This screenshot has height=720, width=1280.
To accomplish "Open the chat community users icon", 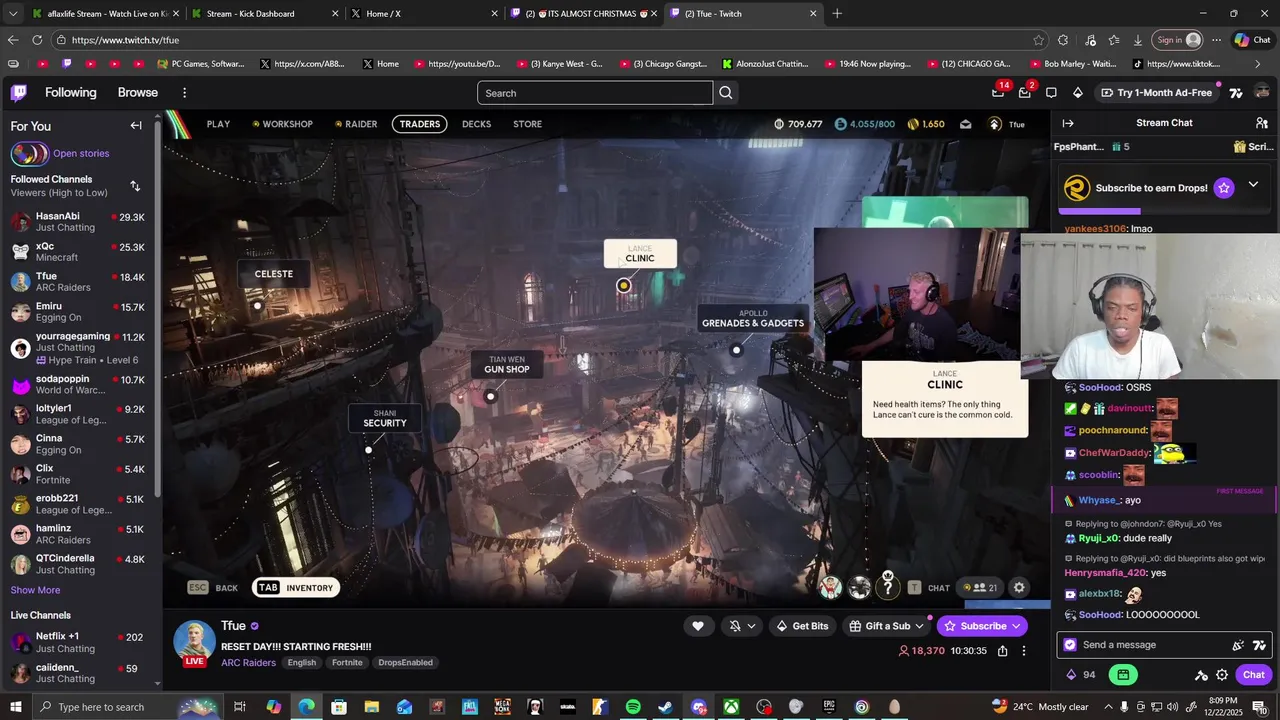I will [1262, 123].
